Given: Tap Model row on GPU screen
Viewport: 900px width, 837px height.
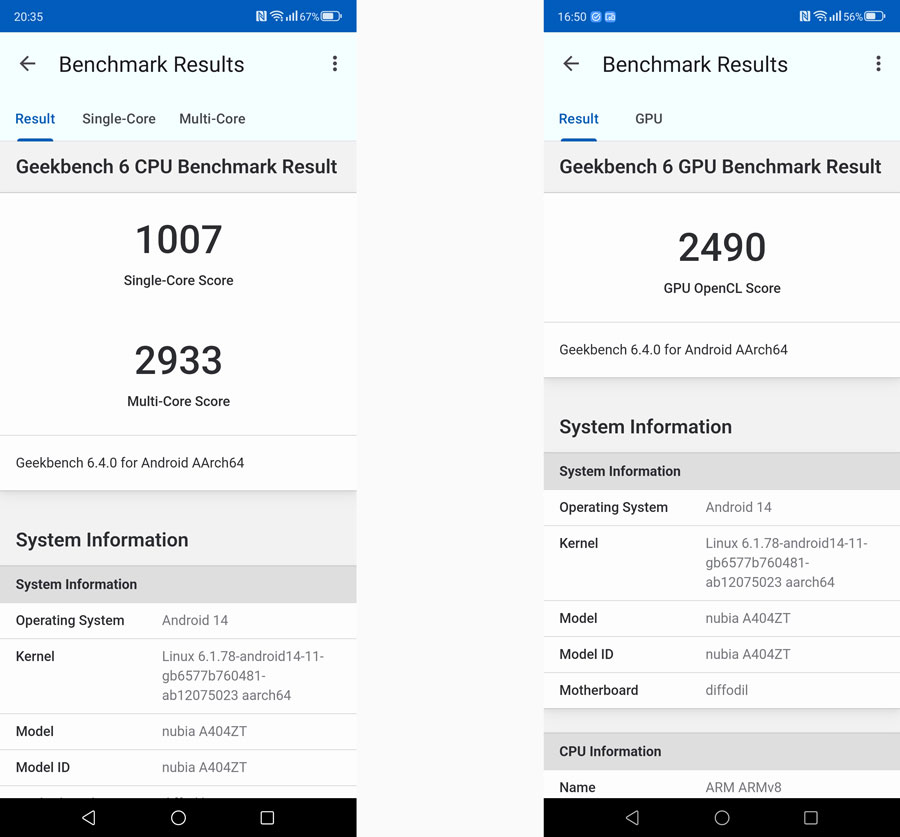Looking at the screenshot, I should (x=721, y=618).
